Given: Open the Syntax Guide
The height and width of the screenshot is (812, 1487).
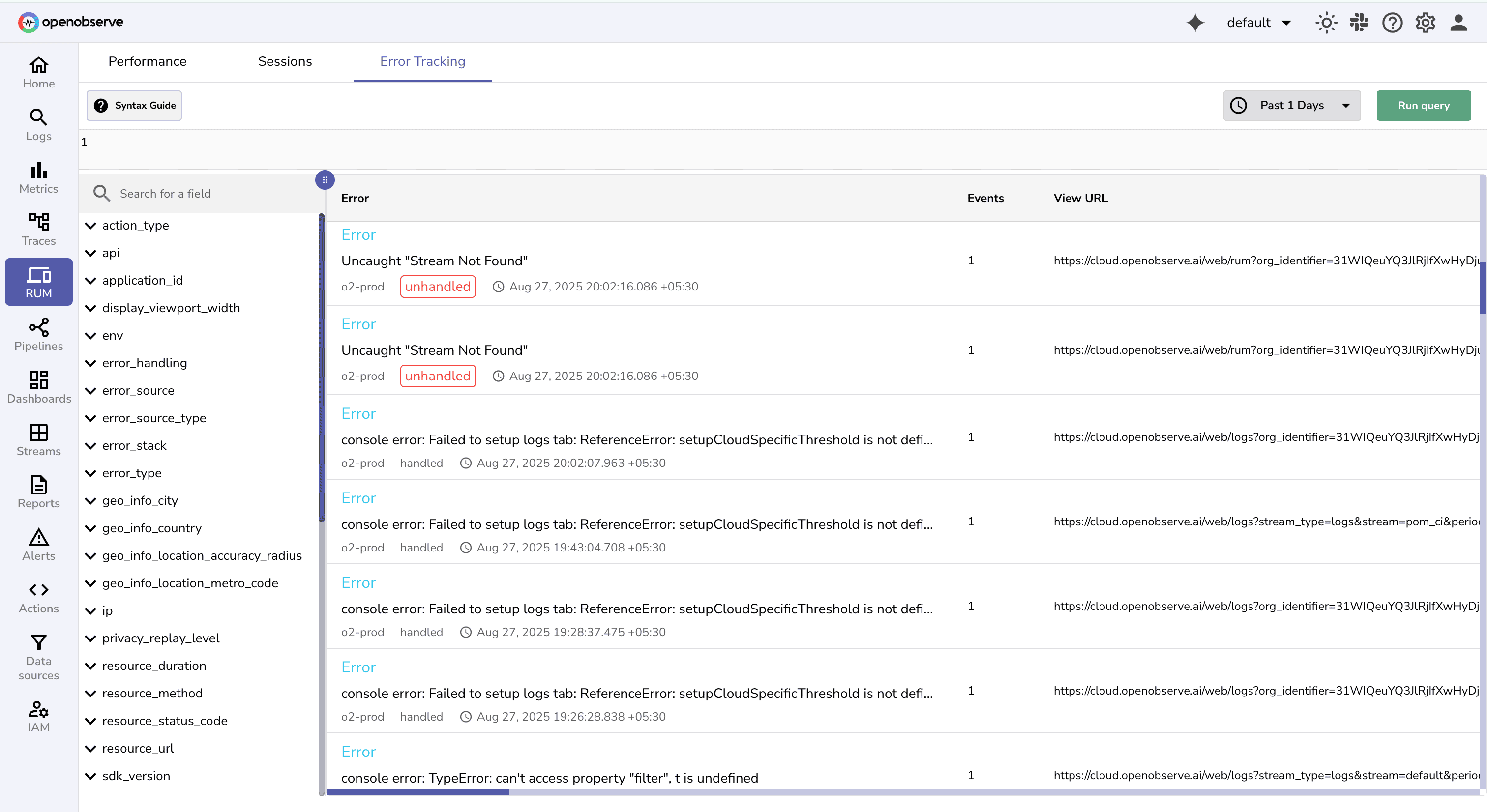Looking at the screenshot, I should [134, 105].
